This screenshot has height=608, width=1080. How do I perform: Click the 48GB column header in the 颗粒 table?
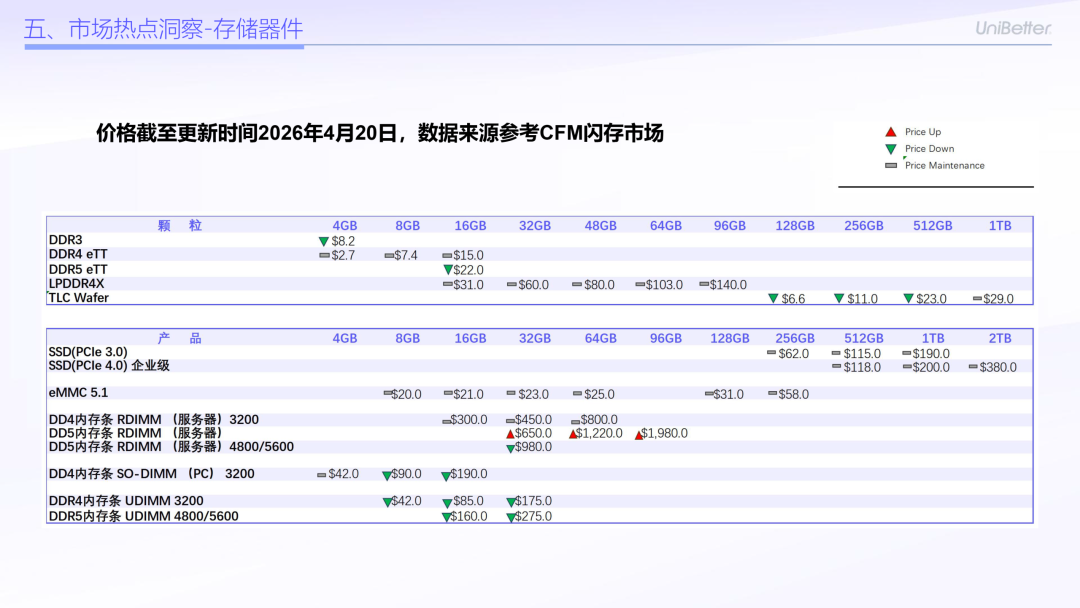pos(601,226)
